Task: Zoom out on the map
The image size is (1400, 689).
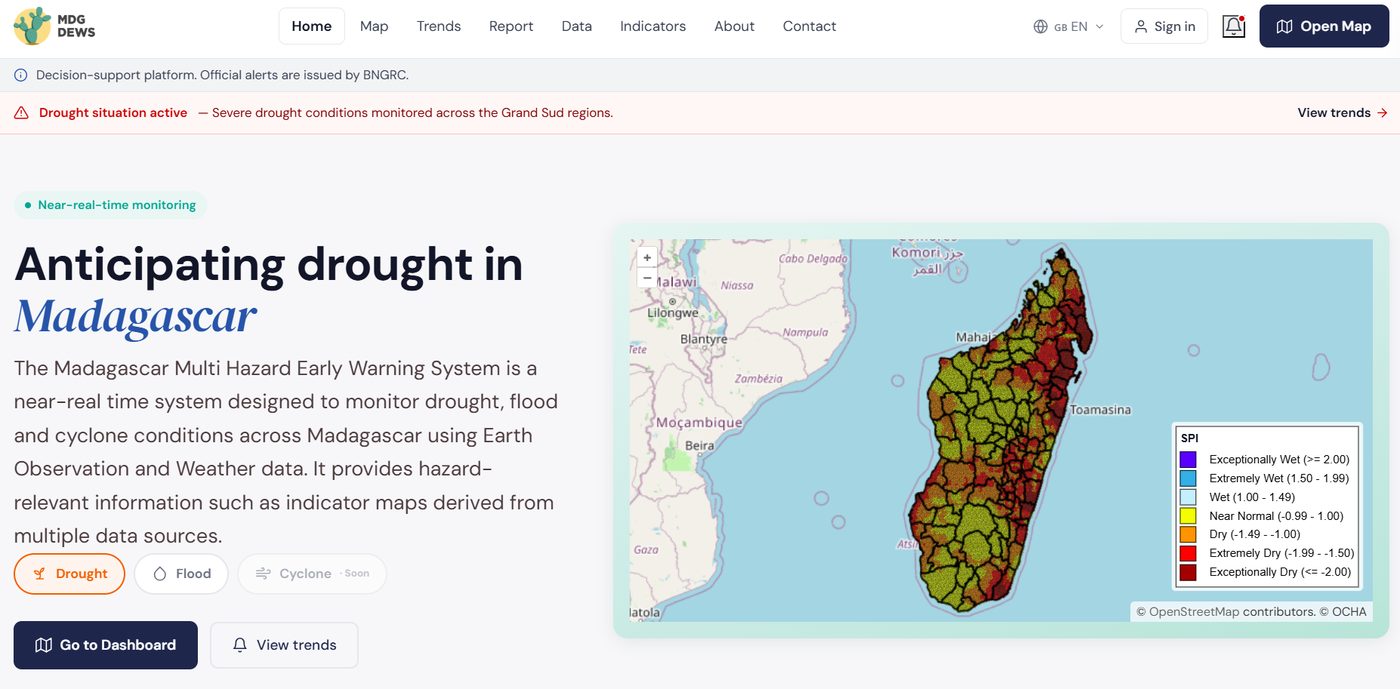Action: click(x=647, y=278)
